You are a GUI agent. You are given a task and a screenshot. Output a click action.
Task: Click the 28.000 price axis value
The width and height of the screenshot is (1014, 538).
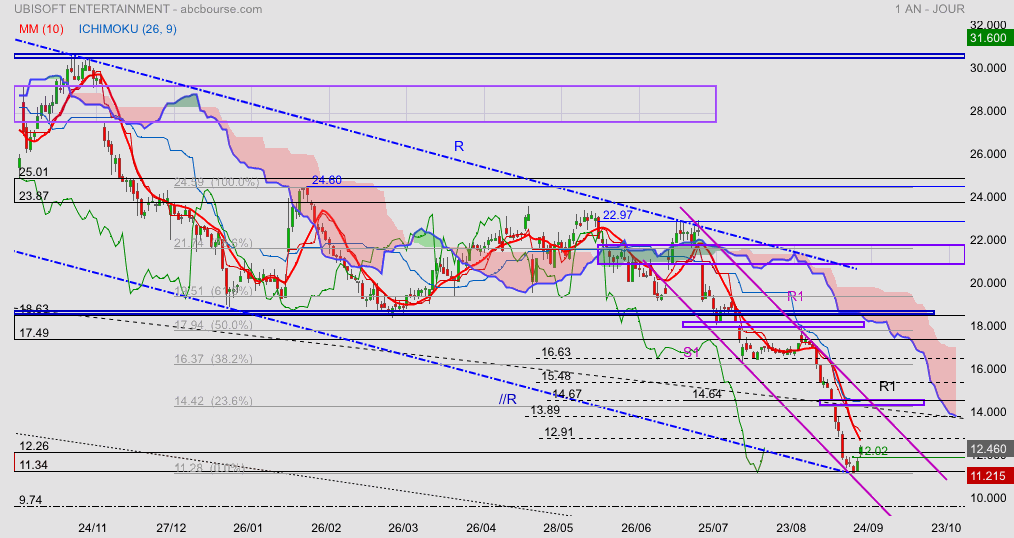coord(988,111)
